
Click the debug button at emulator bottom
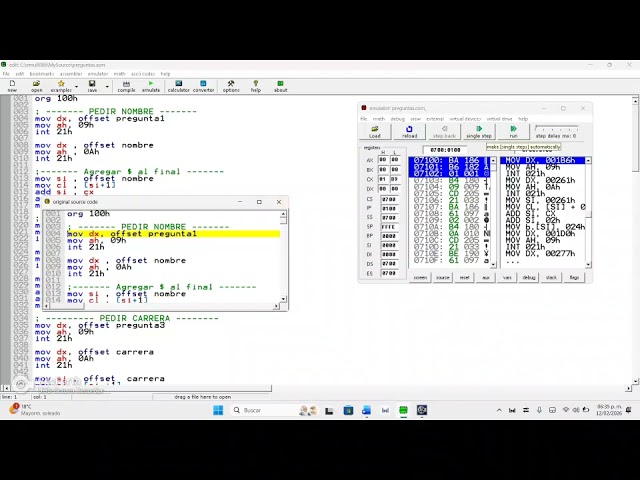[529, 278]
